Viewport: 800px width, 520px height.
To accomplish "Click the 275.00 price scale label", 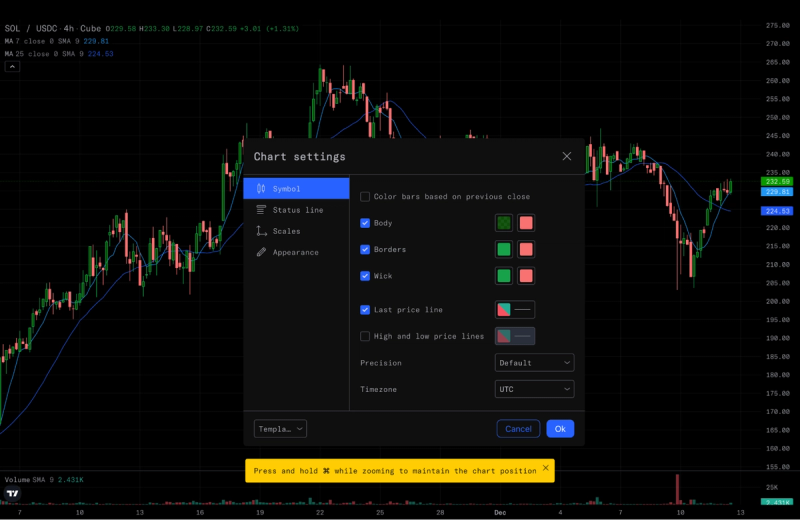I will pyautogui.click(x=778, y=25).
